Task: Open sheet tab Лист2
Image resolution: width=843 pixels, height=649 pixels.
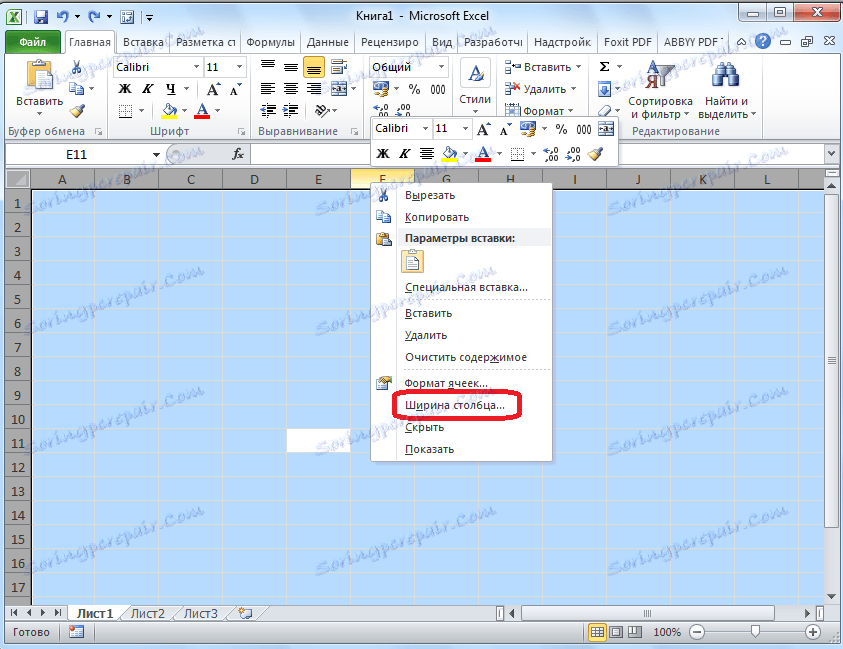Action: click(147, 614)
